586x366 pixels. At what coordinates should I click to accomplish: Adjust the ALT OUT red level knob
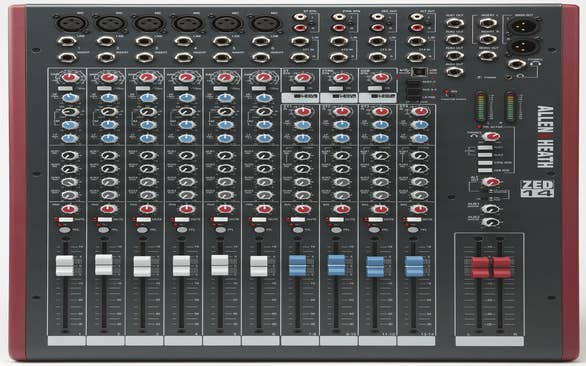point(491,182)
